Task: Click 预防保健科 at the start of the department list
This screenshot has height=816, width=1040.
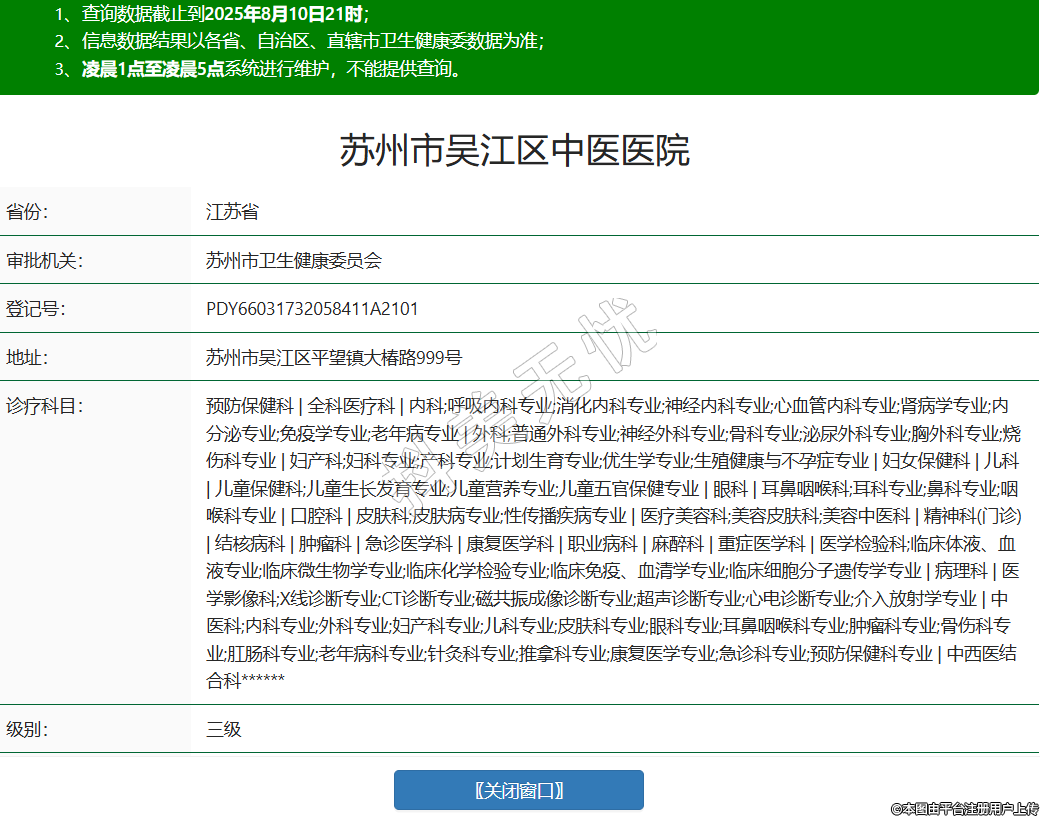Action: tap(249, 406)
